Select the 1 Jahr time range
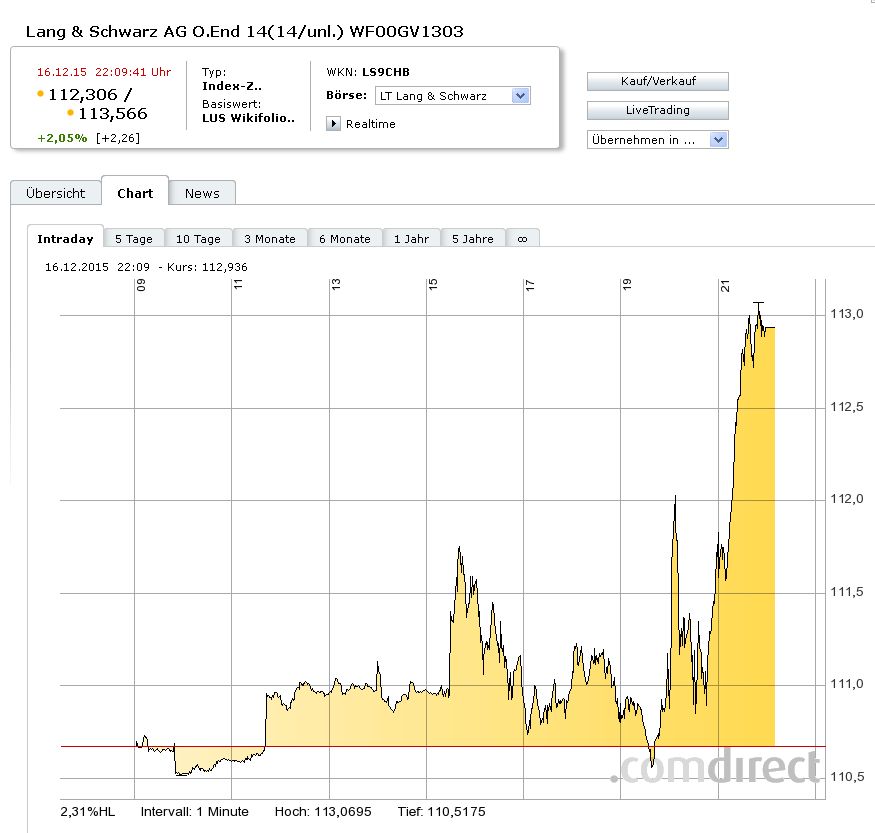Viewport: 875px width, 833px height. point(411,239)
